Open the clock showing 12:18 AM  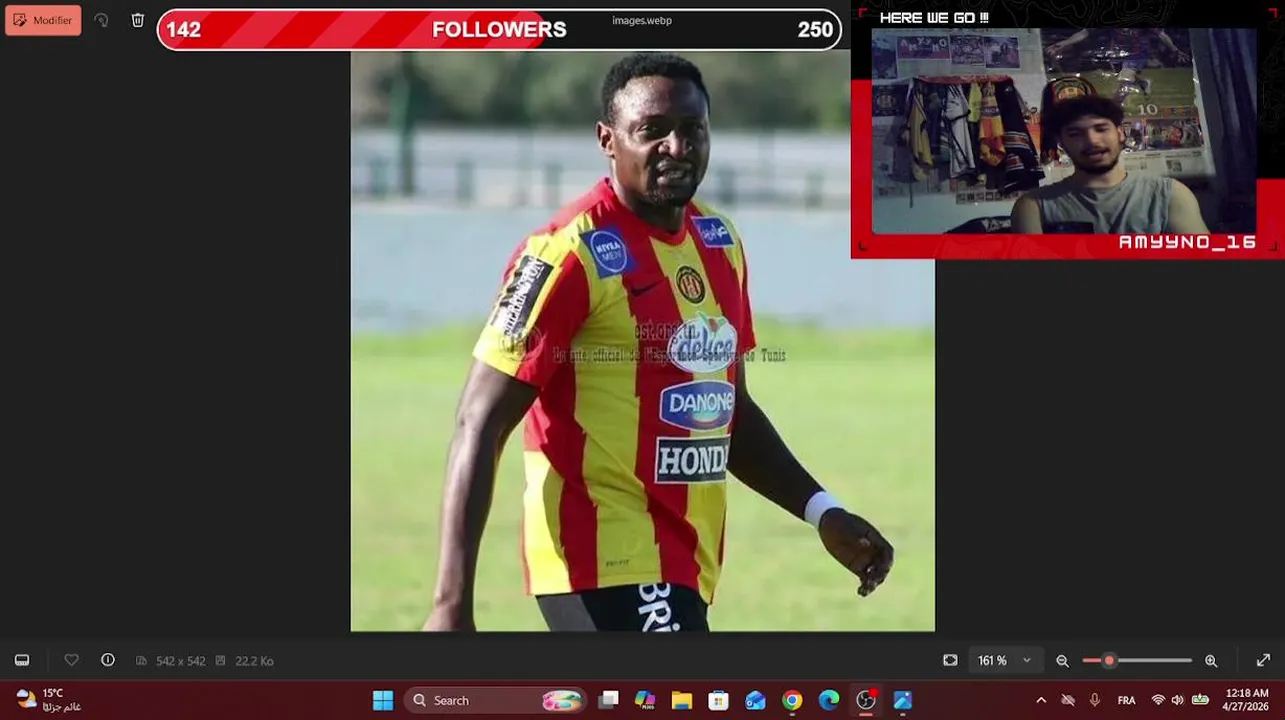tap(1246, 700)
